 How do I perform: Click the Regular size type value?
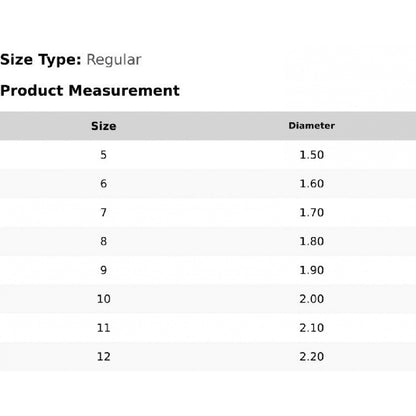(x=114, y=60)
